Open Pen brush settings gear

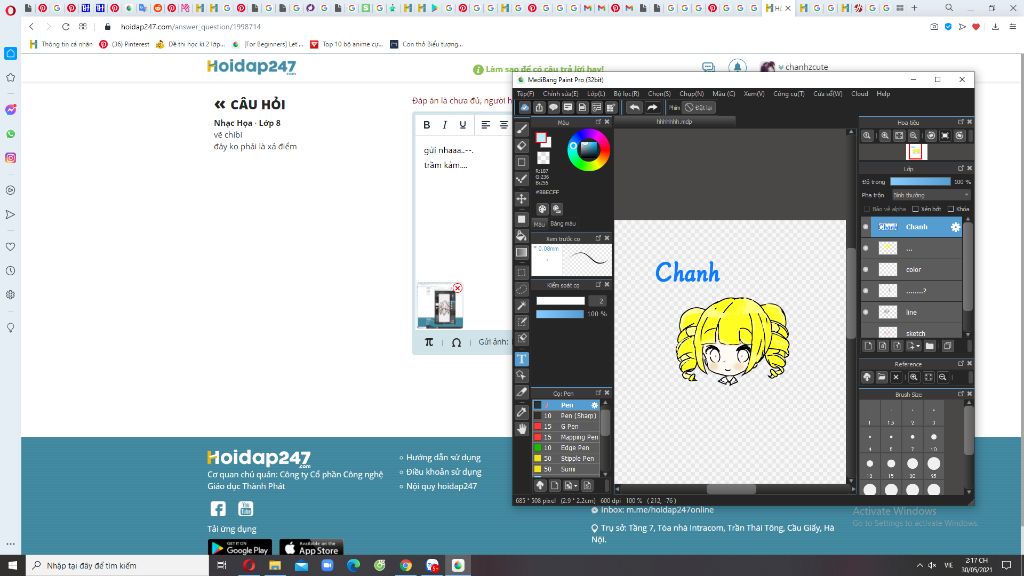coord(594,405)
